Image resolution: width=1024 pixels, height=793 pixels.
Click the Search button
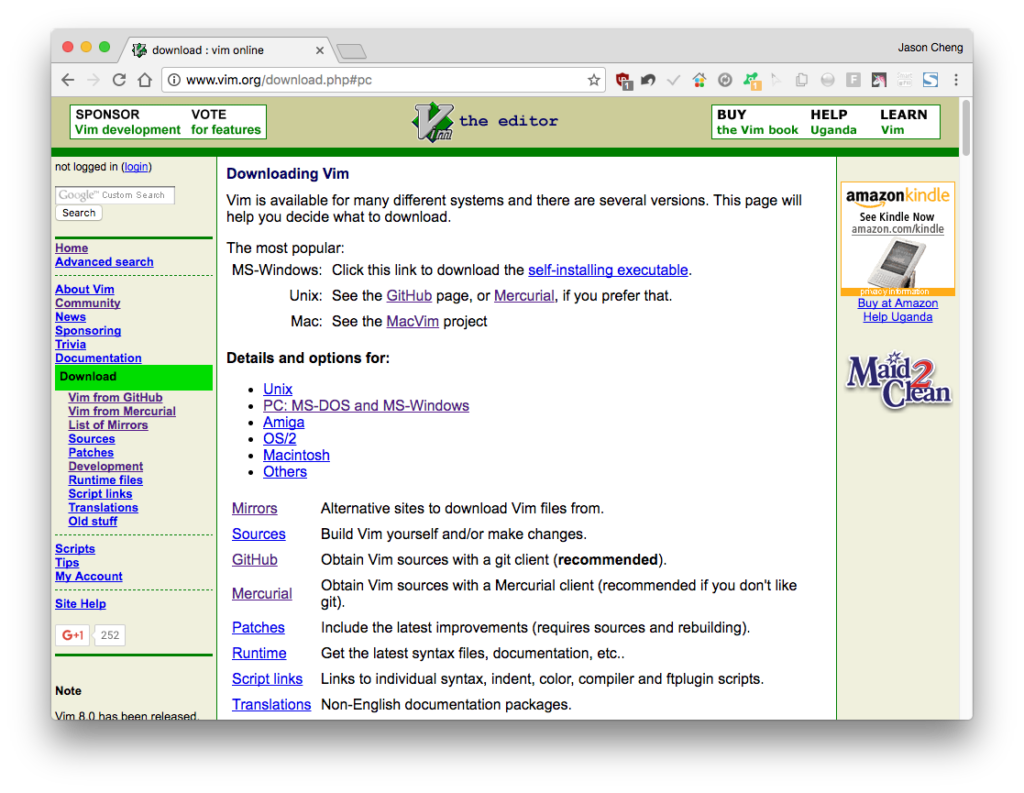[79, 213]
